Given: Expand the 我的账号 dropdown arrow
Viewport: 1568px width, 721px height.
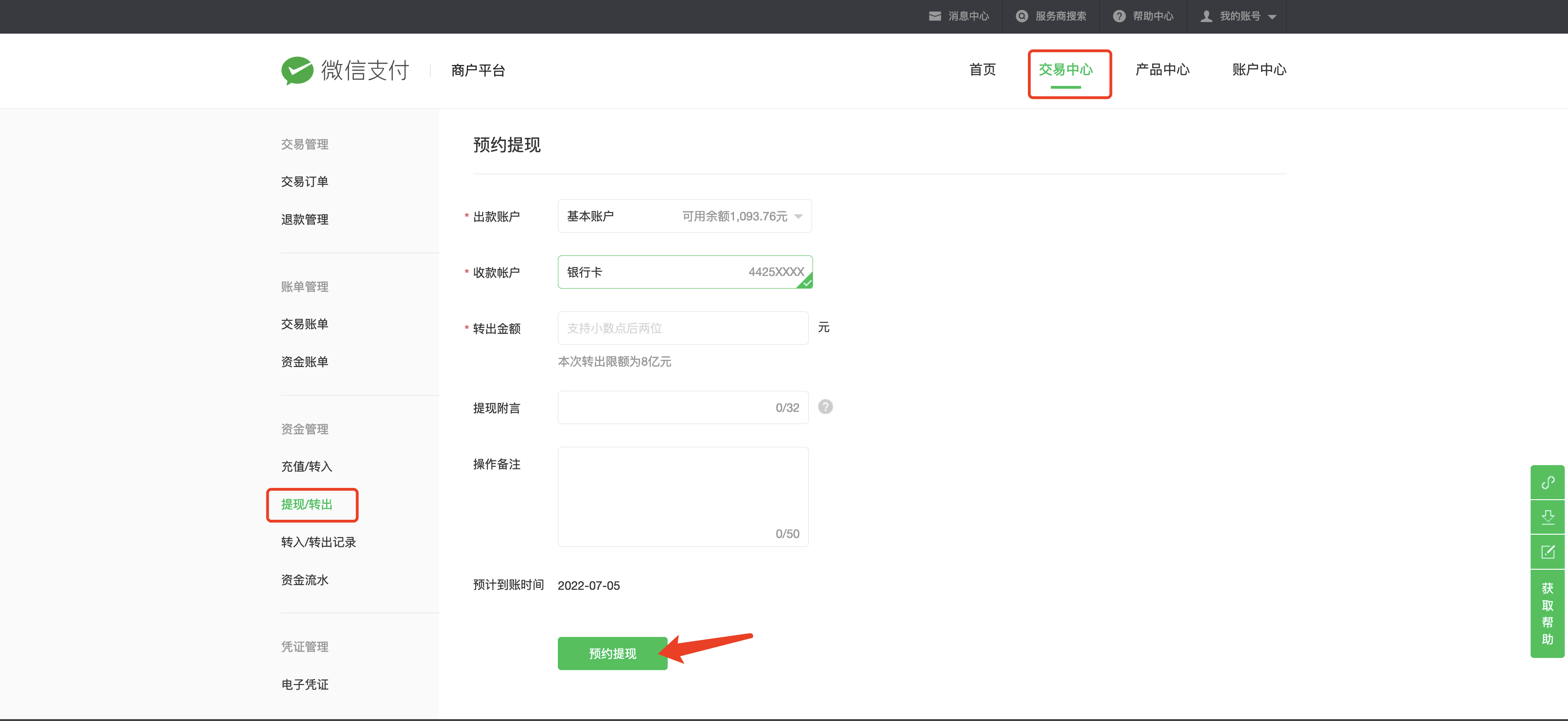Looking at the screenshot, I should pyautogui.click(x=1272, y=17).
